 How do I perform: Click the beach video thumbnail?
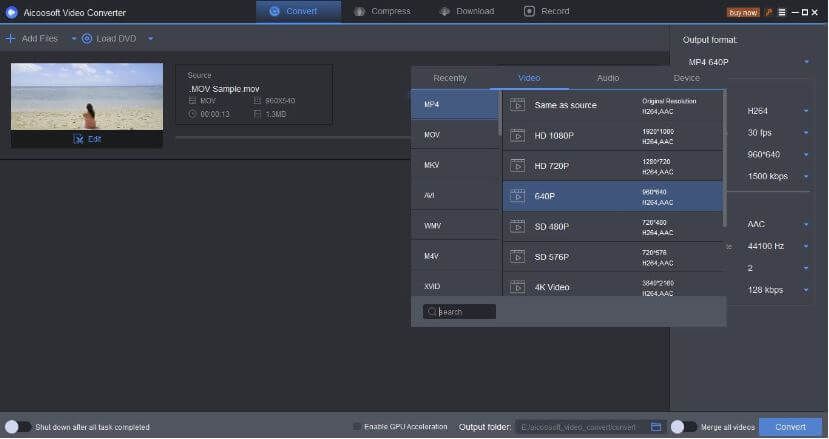click(87, 96)
